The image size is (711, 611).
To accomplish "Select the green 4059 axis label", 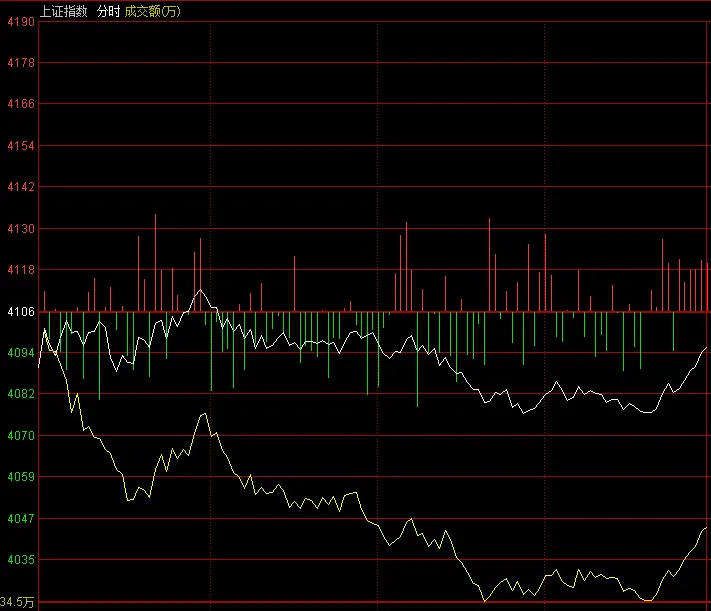I will pyautogui.click(x=21, y=477).
